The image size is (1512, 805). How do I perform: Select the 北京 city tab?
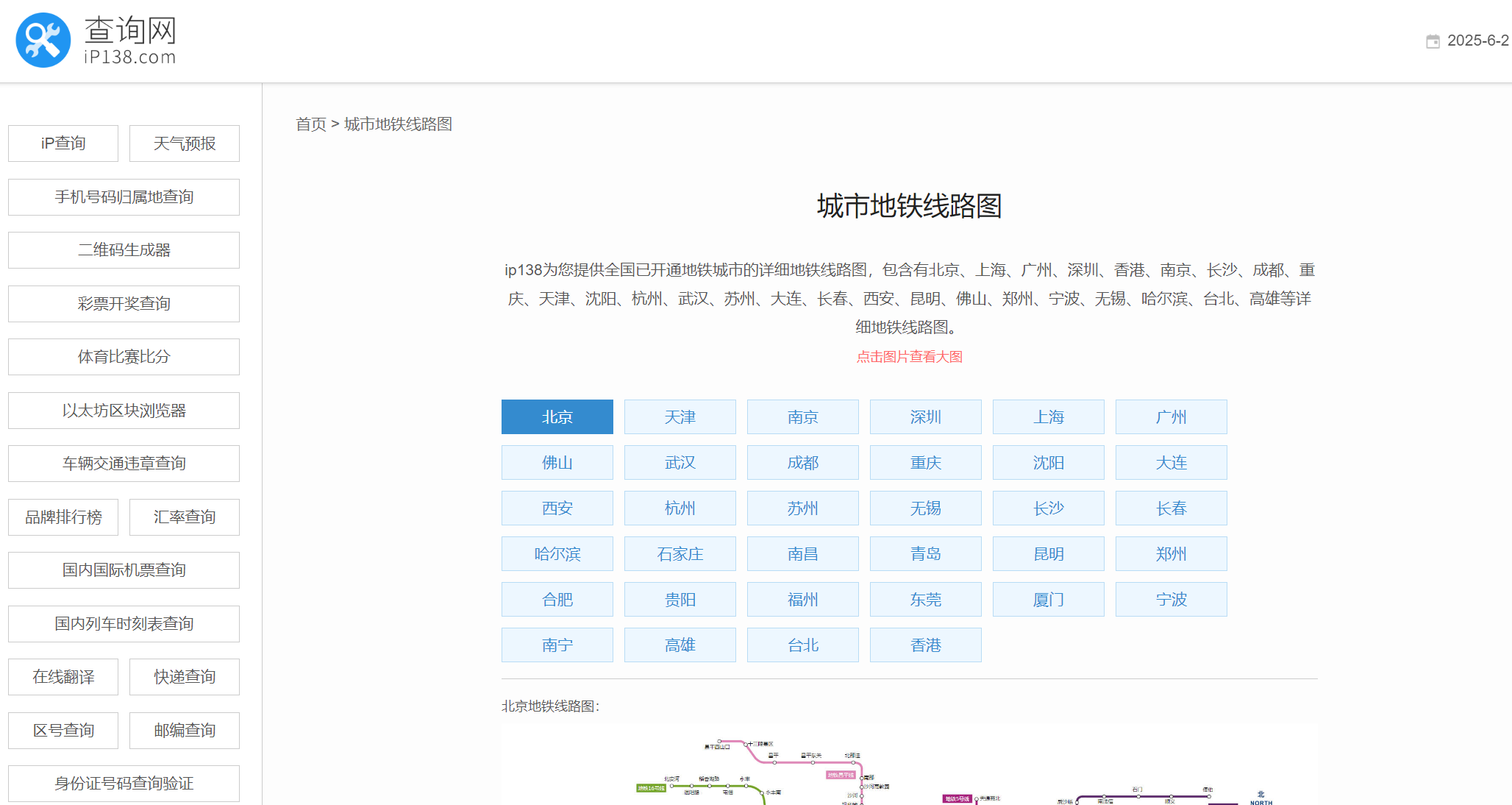click(557, 417)
